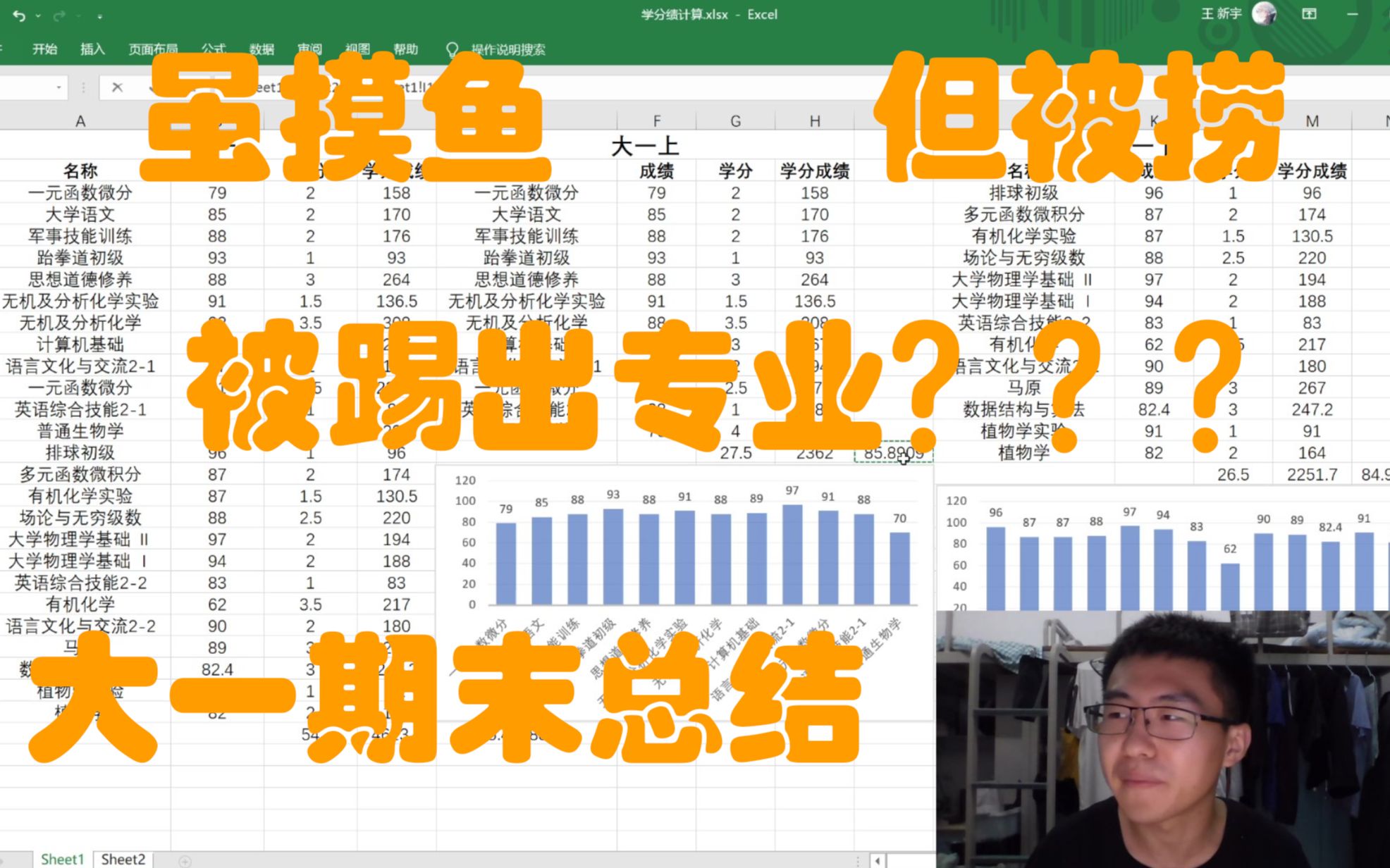1390x868 pixels.
Task: Select cell 247.2 in column M
Action: (x=1312, y=409)
